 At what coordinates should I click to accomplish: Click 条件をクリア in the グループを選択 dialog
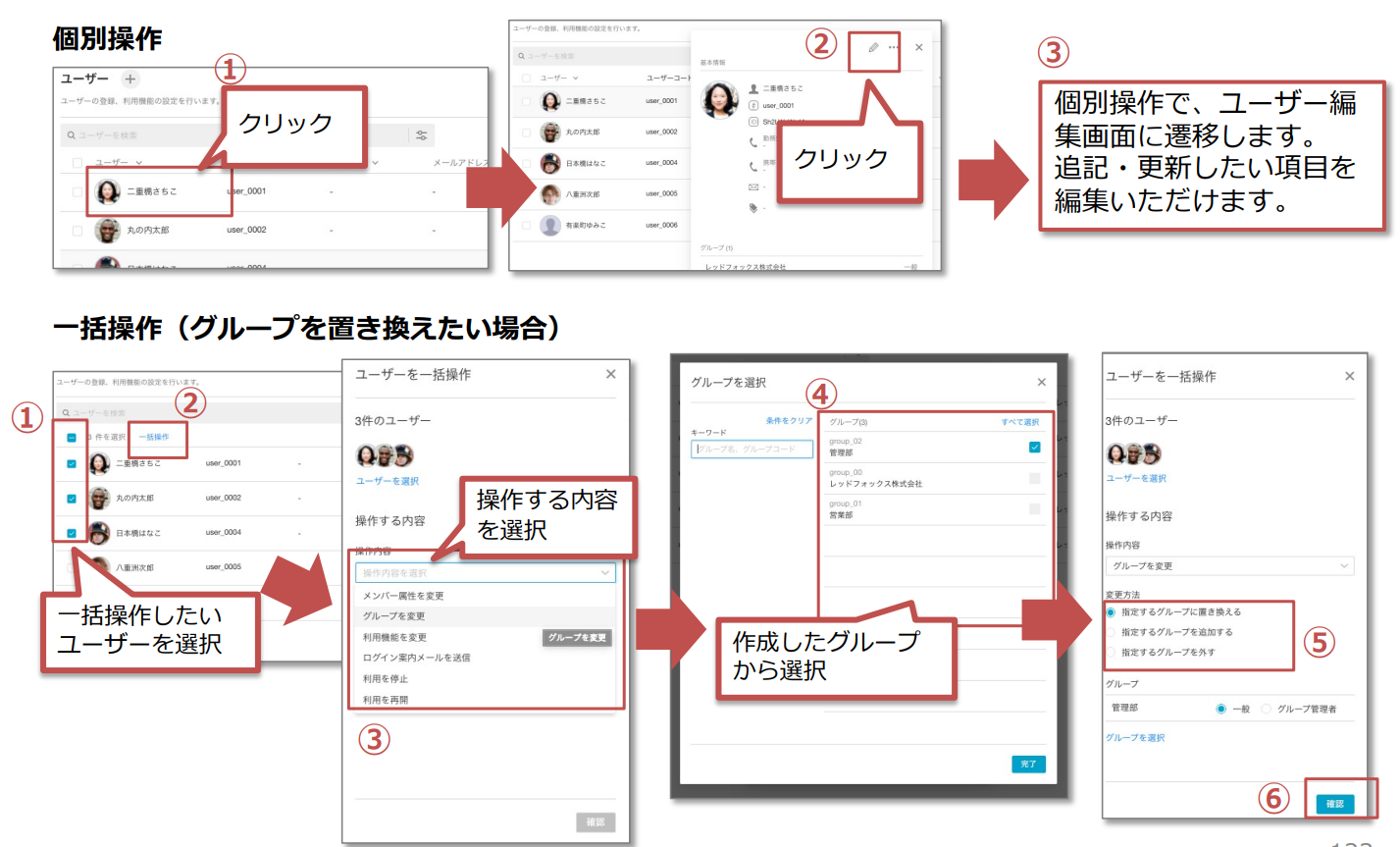(789, 421)
